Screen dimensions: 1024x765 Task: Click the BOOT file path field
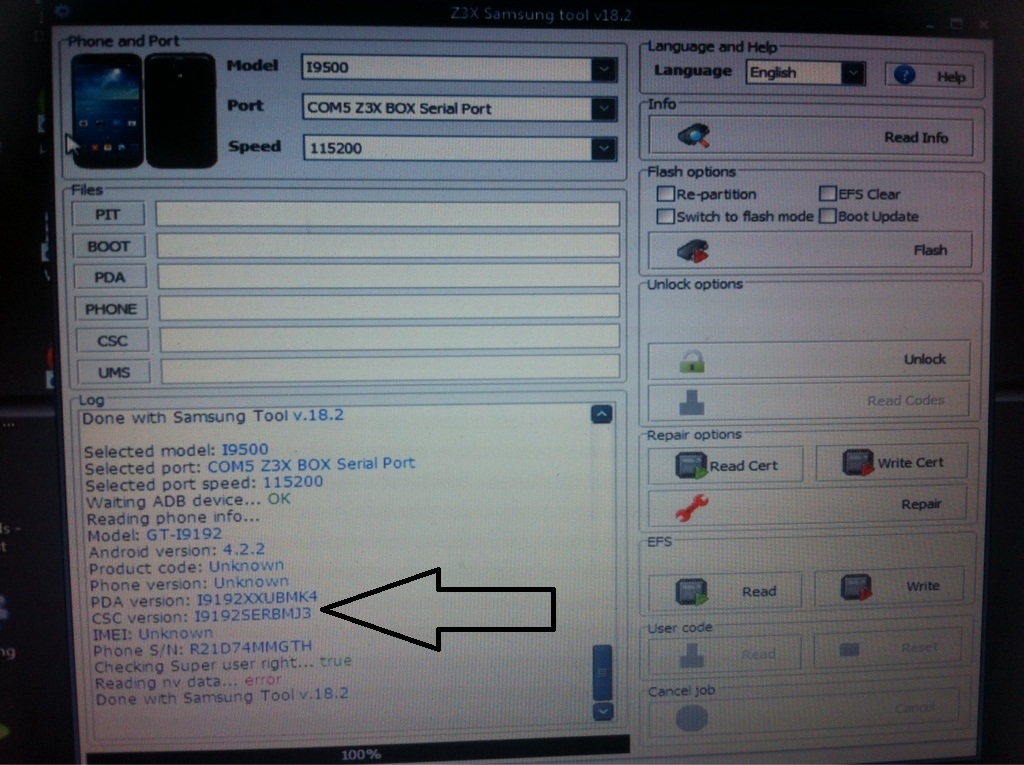coord(388,245)
